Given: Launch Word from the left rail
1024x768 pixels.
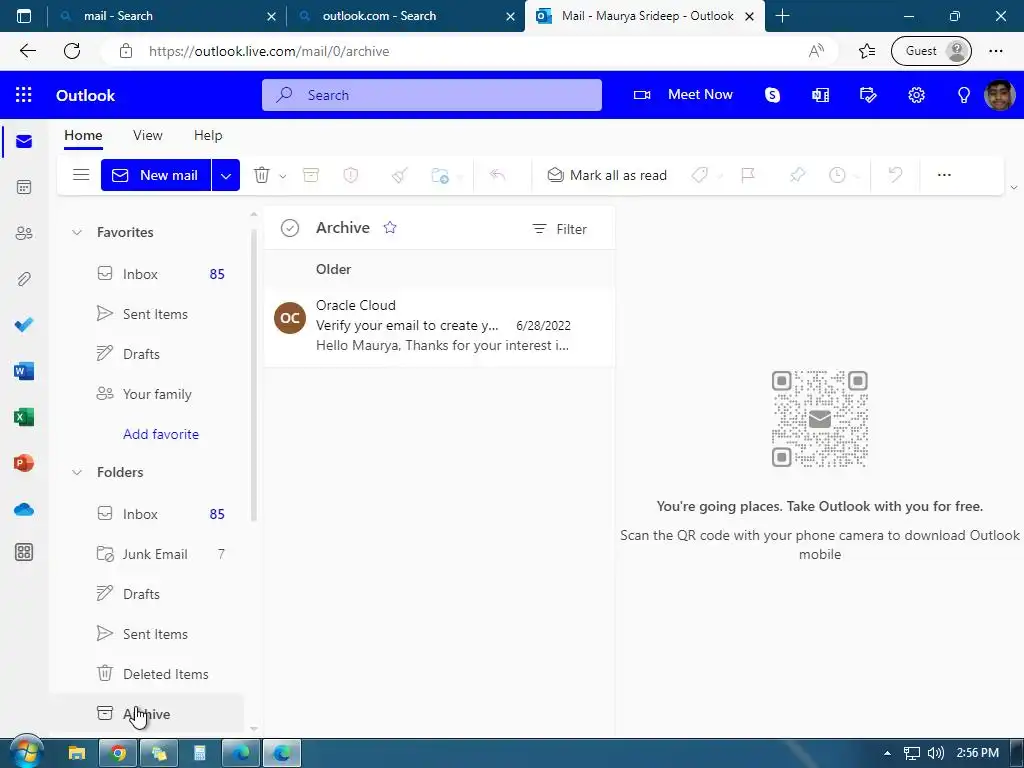Looking at the screenshot, I should (x=24, y=371).
